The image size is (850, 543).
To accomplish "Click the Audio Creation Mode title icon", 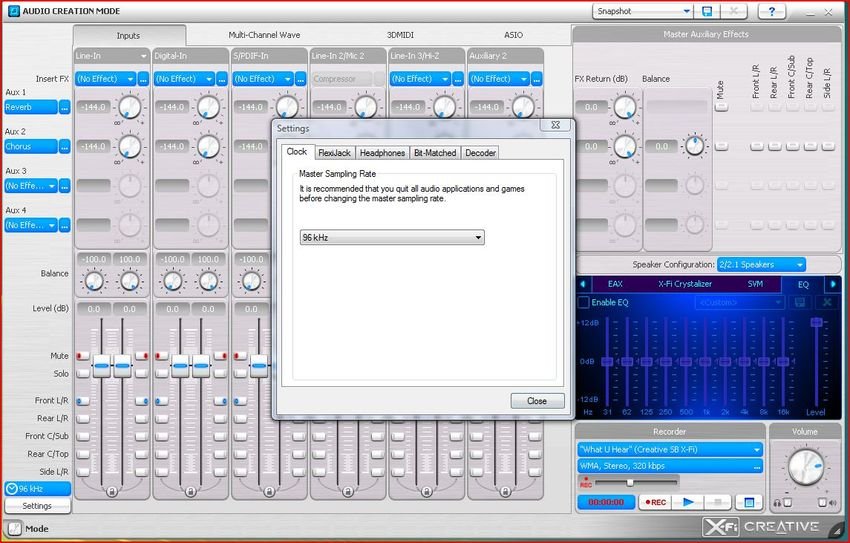I will coord(13,11).
